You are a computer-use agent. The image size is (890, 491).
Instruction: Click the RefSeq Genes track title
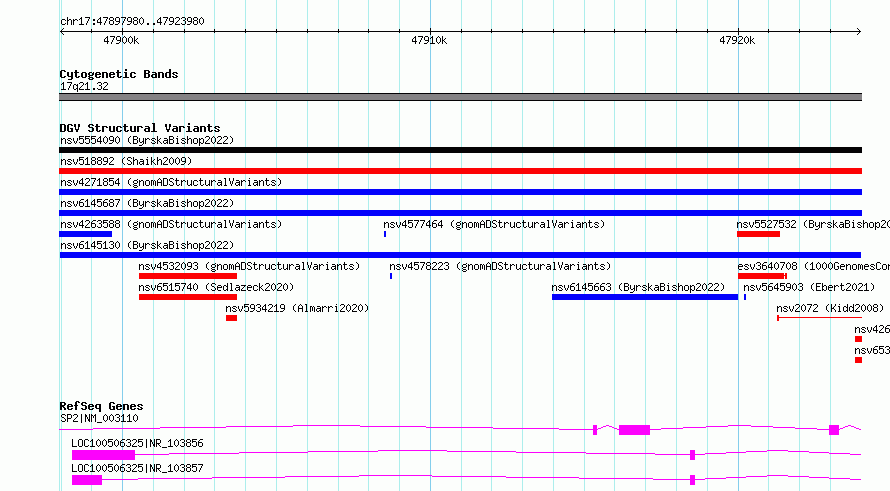coord(101,406)
